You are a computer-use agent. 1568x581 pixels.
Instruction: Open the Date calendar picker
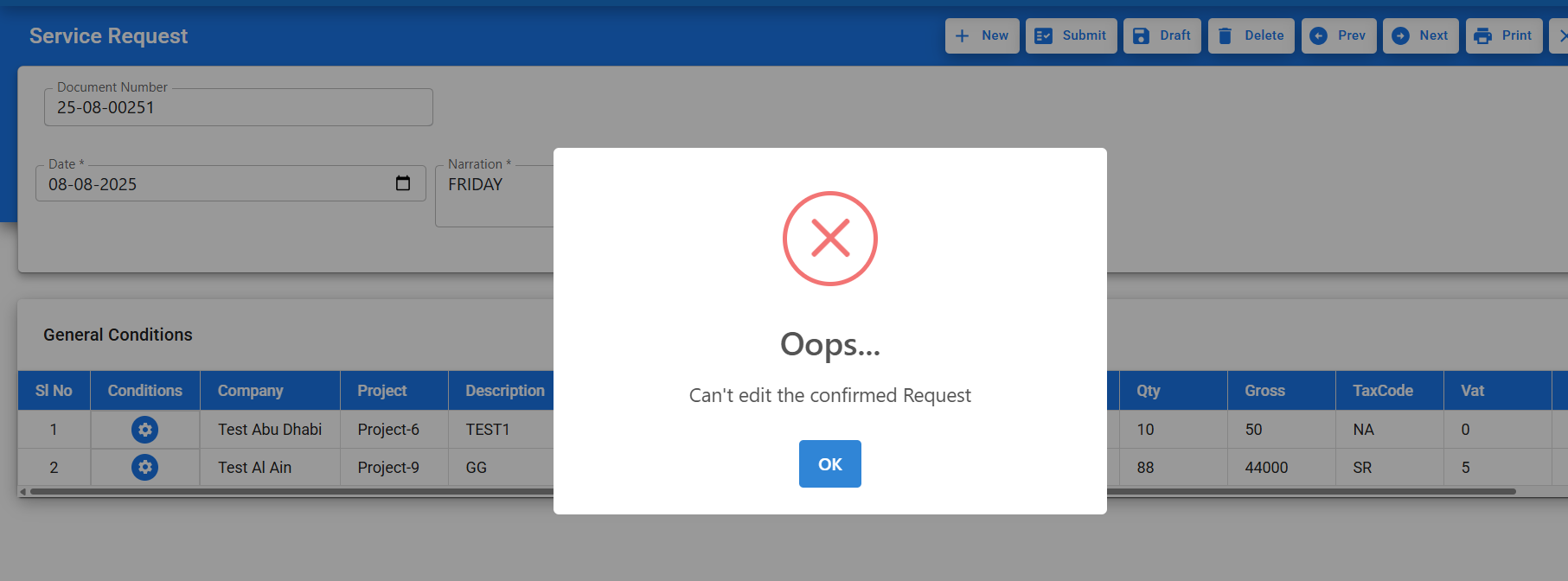coord(403,183)
